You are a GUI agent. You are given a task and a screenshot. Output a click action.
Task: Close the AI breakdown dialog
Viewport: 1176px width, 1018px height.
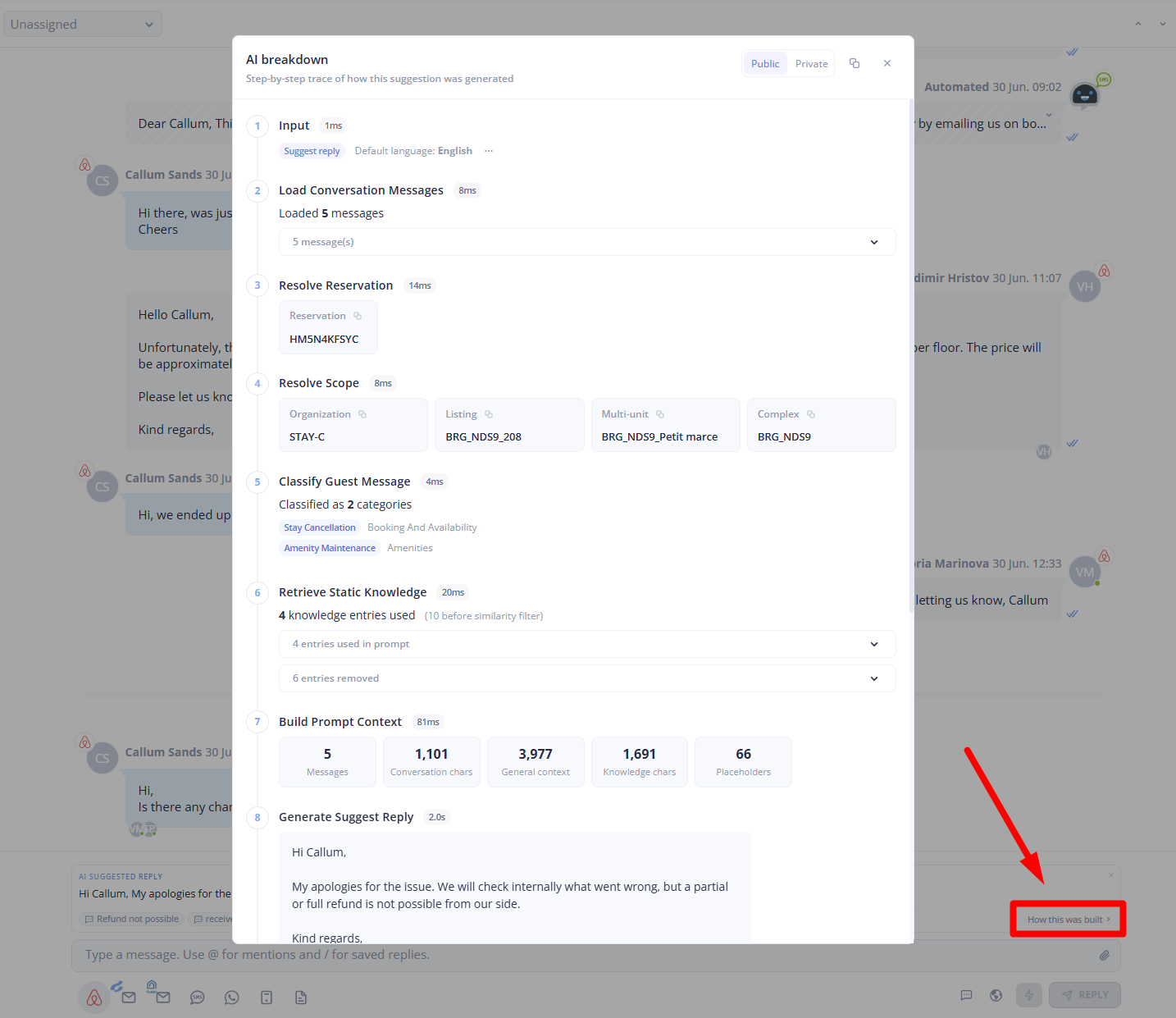point(887,63)
